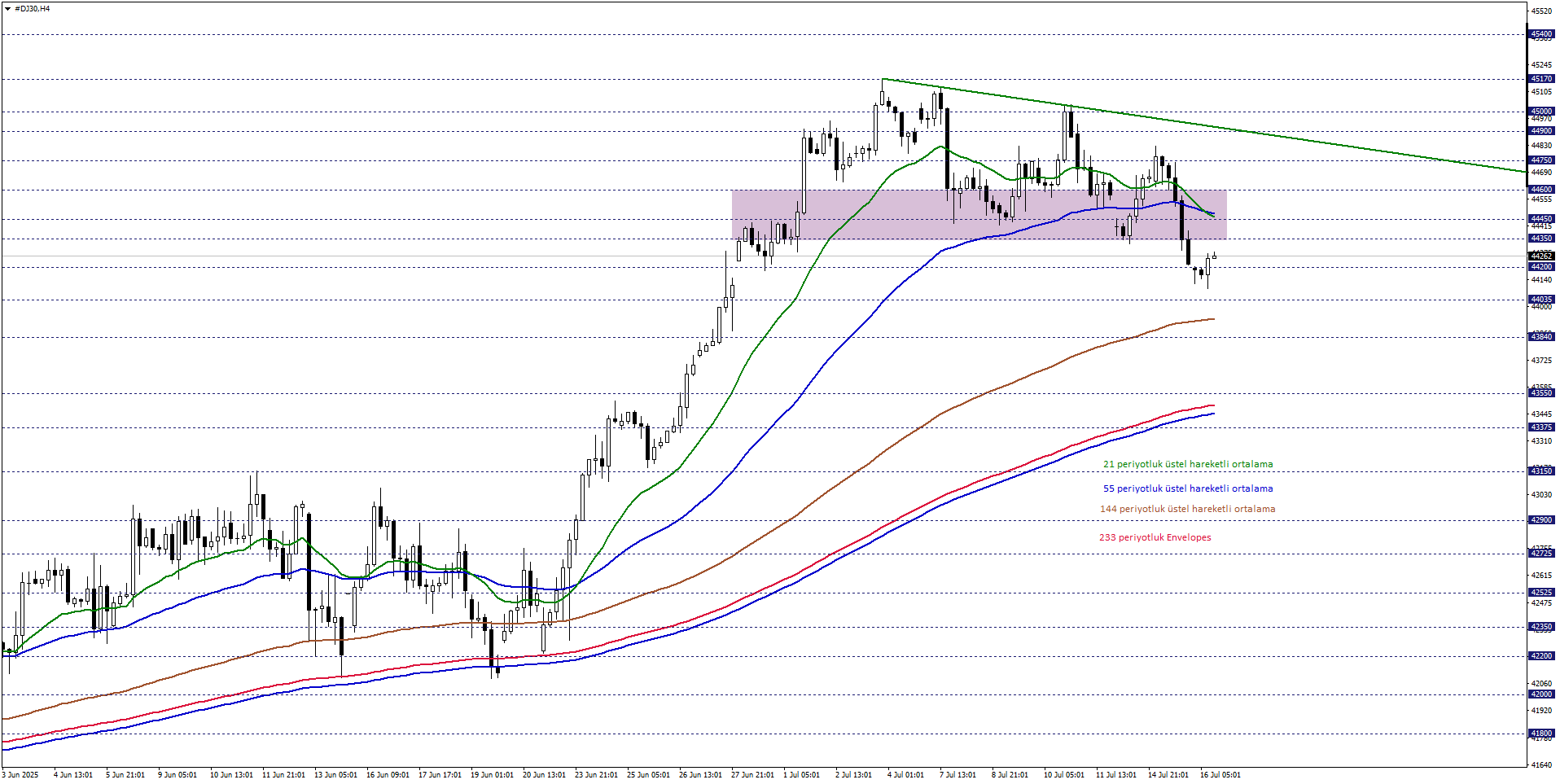The image size is (1560, 784).
Task: Click the 44450 level price tag
Action: [1540, 219]
